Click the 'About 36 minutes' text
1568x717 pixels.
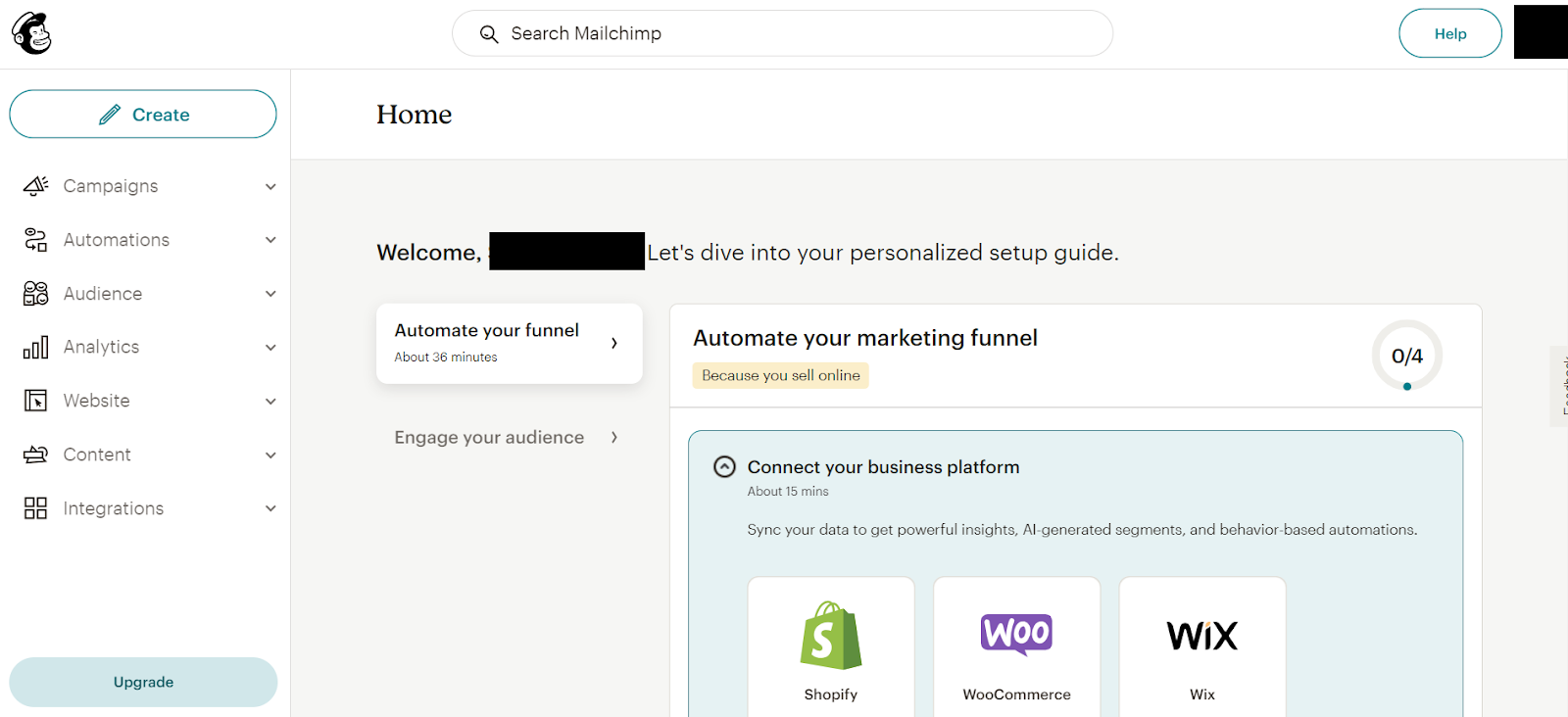click(446, 358)
